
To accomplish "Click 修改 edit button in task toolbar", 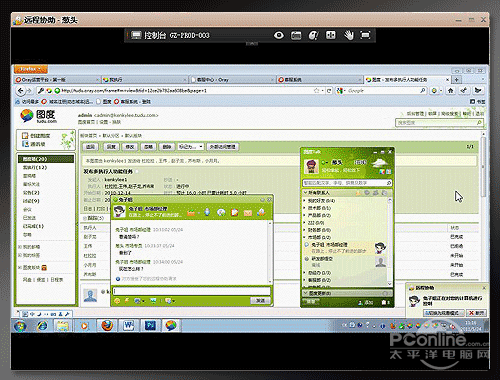I will click(130, 147).
